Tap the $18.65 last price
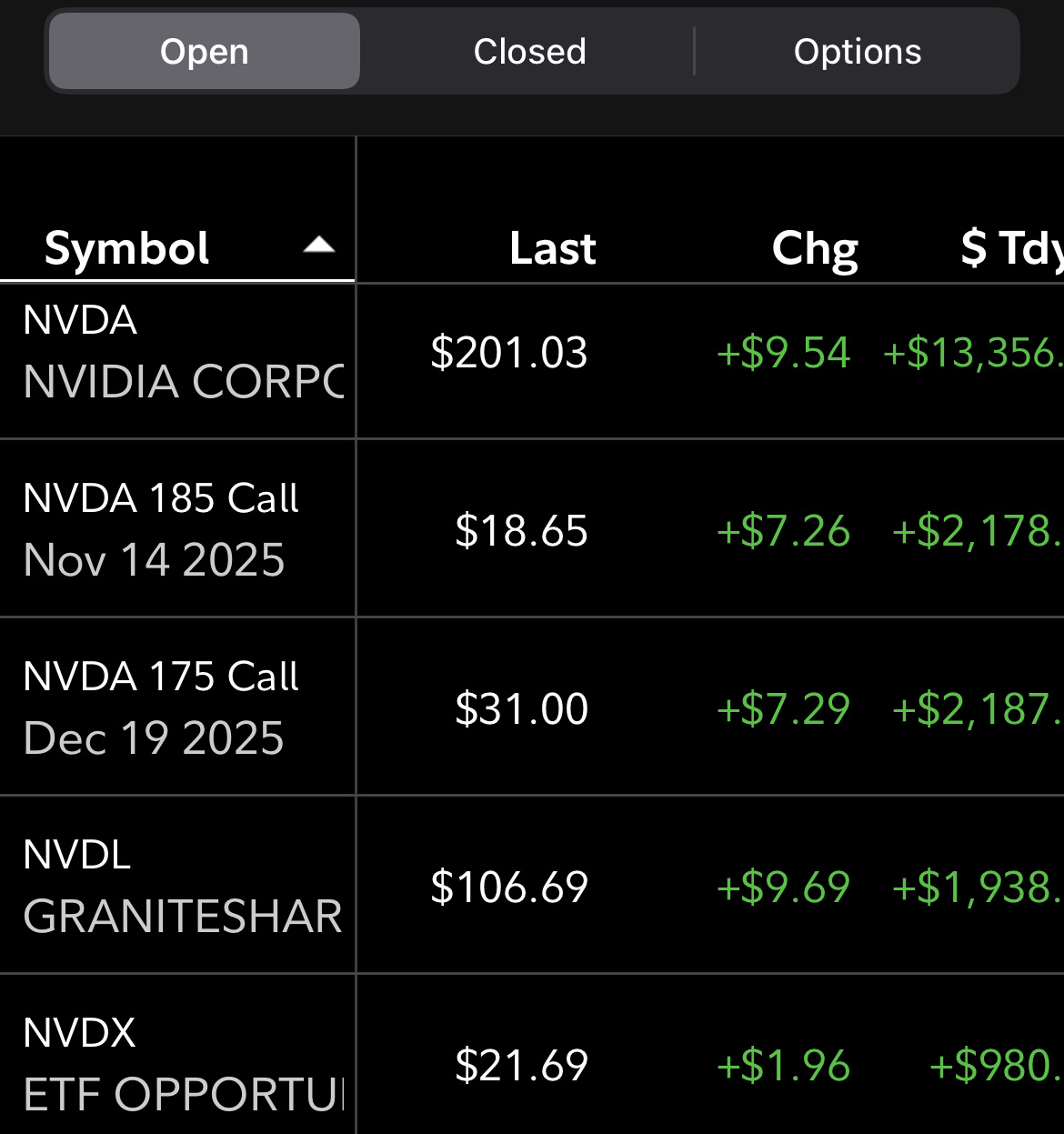Screen dimensions: 1064x1134 (521, 531)
